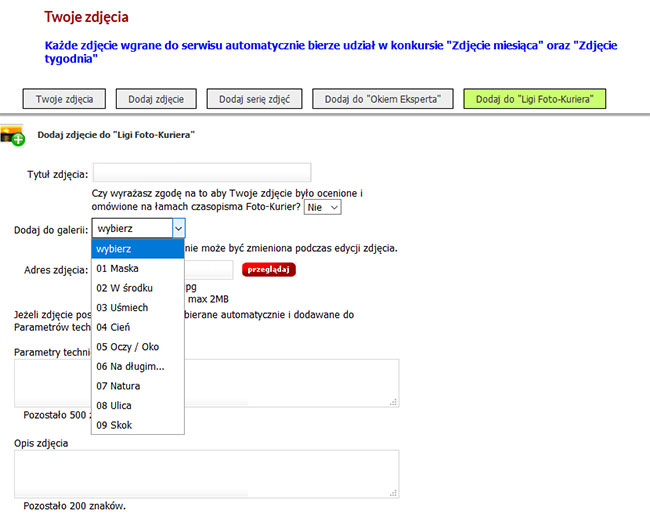Click the 'max 2MB' size note

pos(208,299)
